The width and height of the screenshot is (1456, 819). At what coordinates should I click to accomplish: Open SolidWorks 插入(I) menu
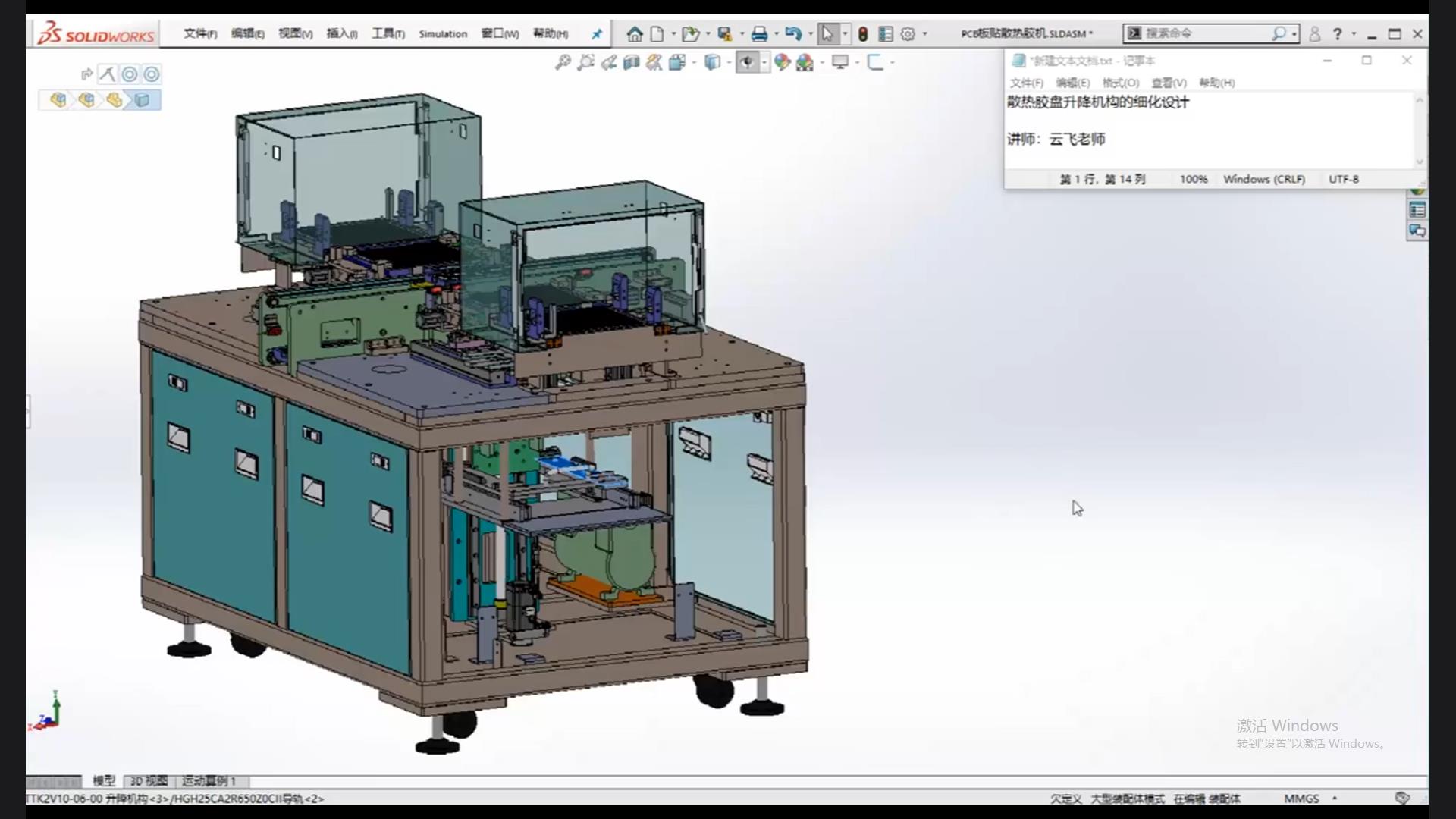(342, 34)
